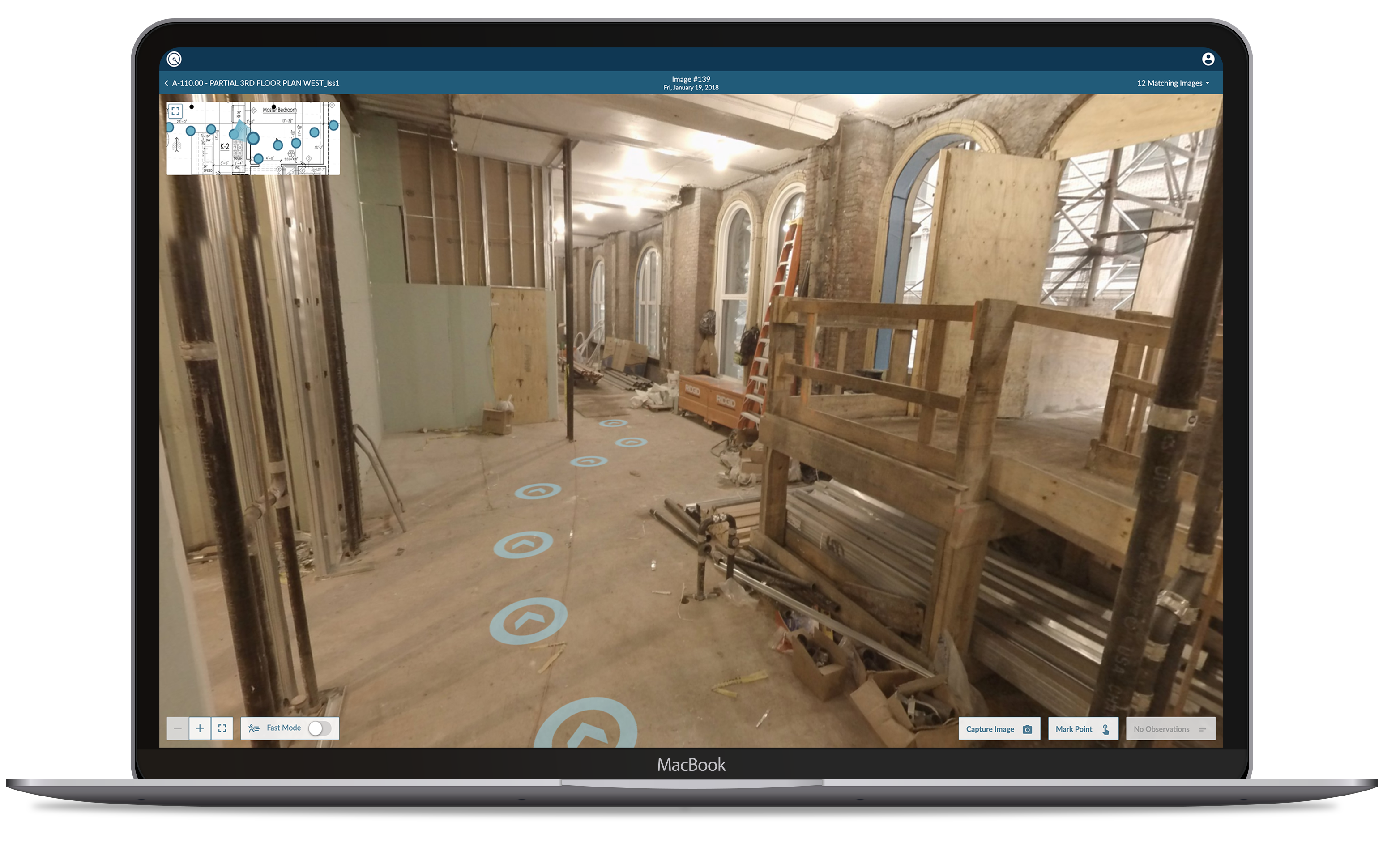Select minimap dot under the 23'-0" dimension
Viewport: 1400px width, 851px height.
pyautogui.click(x=191, y=131)
